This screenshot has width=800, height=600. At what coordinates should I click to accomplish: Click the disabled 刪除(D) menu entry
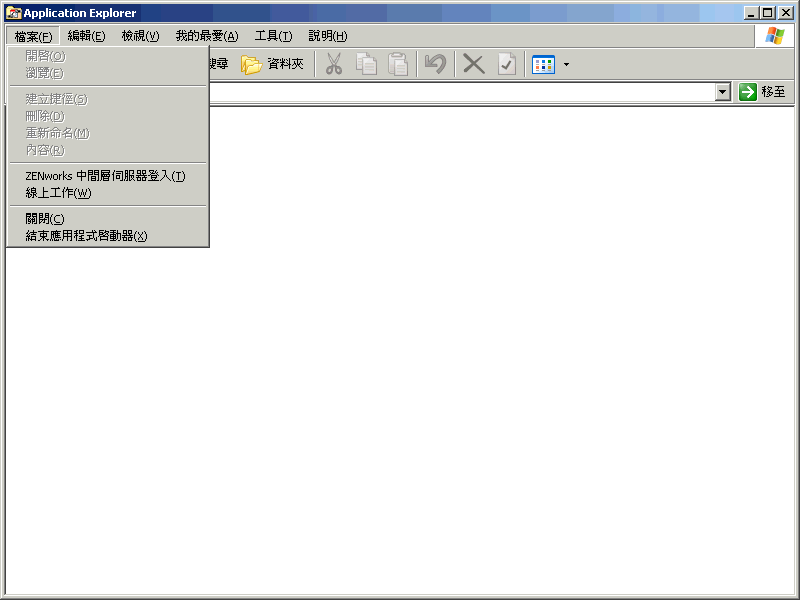pos(108,116)
